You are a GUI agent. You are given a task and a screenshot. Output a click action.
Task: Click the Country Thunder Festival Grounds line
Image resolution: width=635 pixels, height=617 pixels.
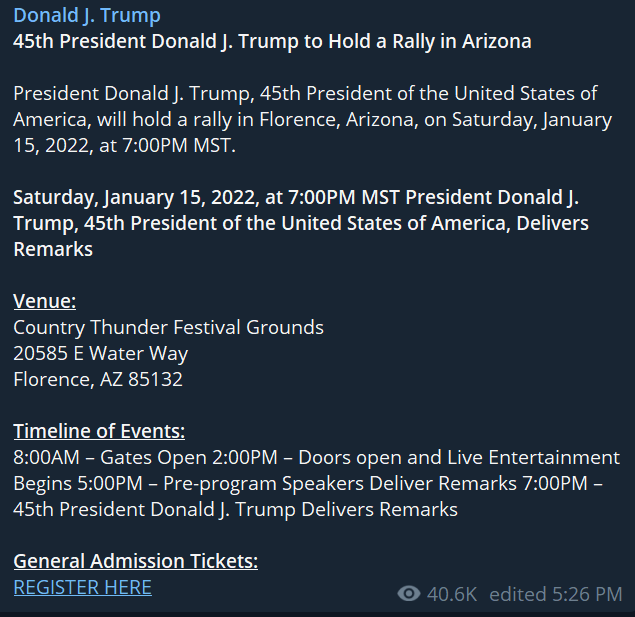click(168, 327)
